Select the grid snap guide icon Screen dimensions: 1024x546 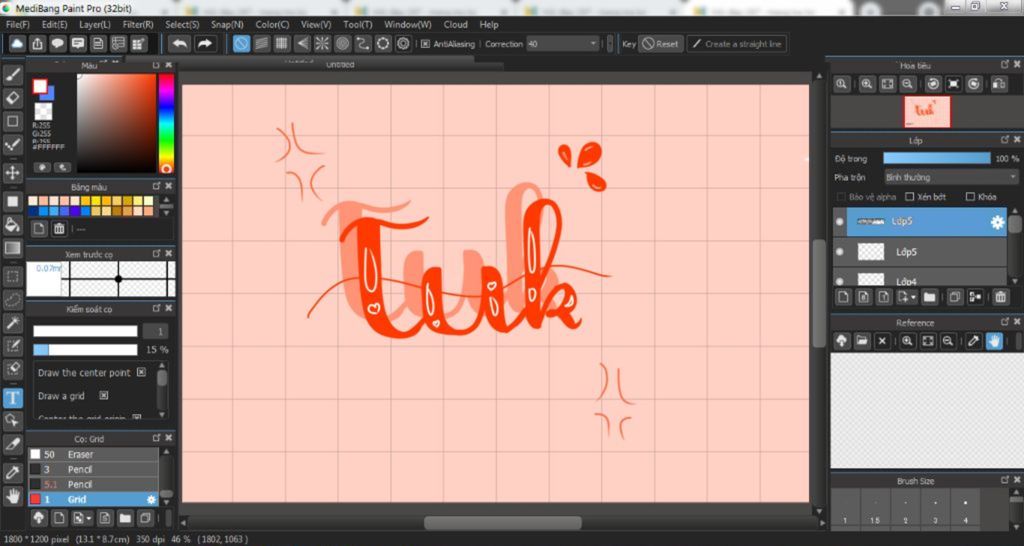pyautogui.click(x=281, y=44)
